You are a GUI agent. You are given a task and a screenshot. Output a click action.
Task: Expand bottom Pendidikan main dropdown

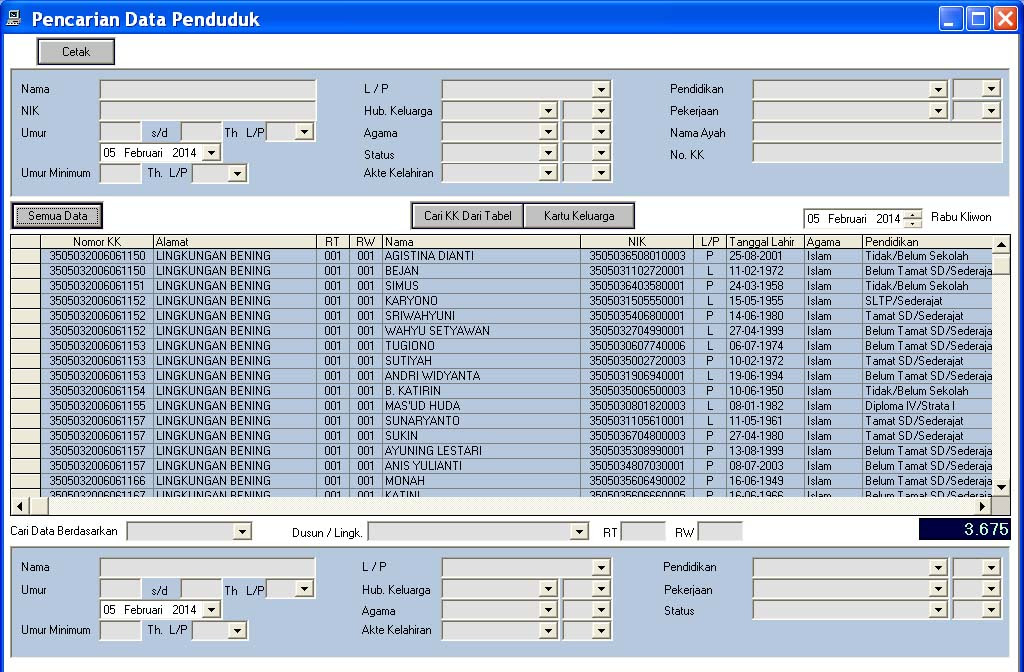coord(938,568)
